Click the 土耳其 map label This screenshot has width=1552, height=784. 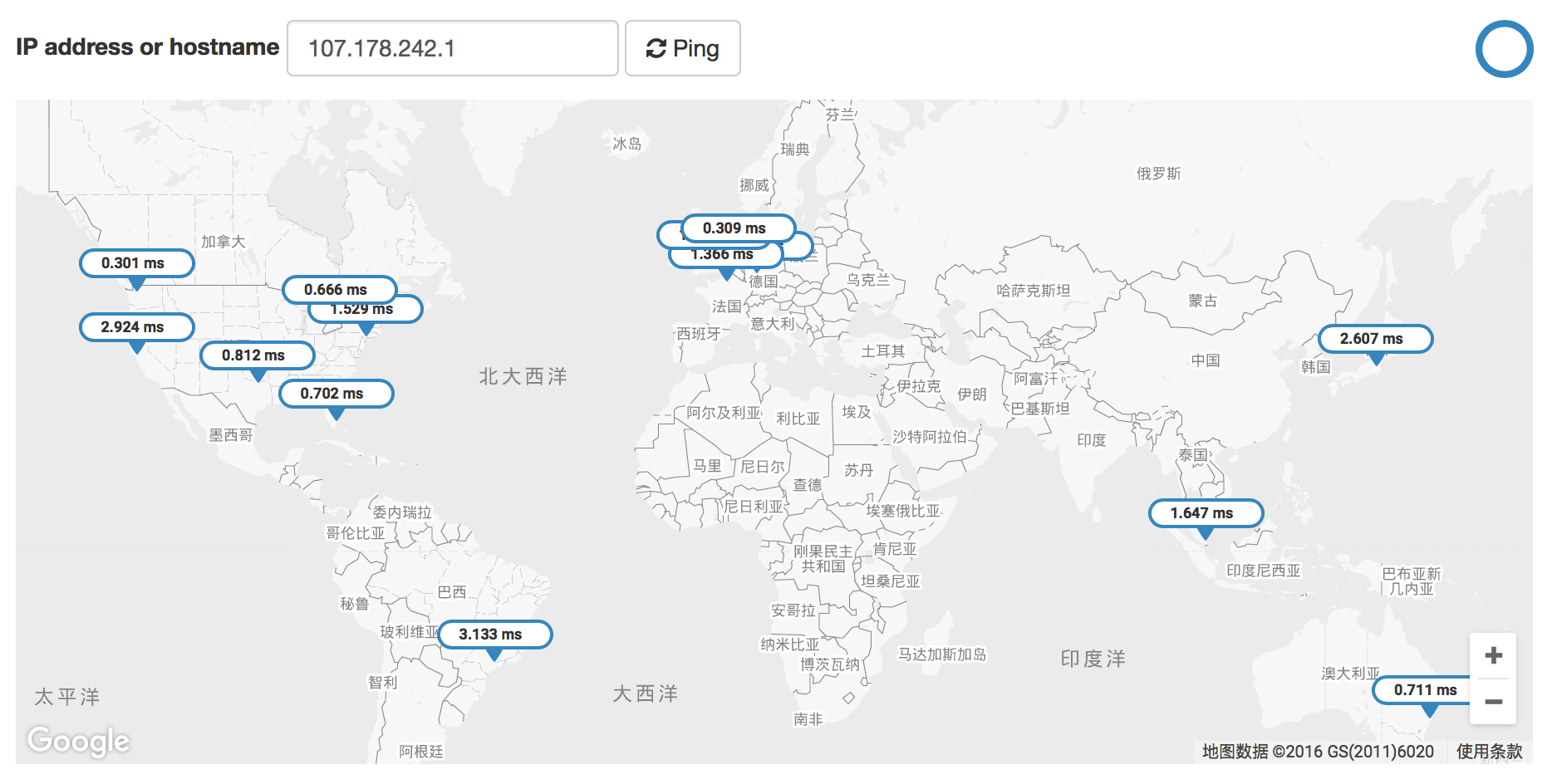click(x=883, y=351)
